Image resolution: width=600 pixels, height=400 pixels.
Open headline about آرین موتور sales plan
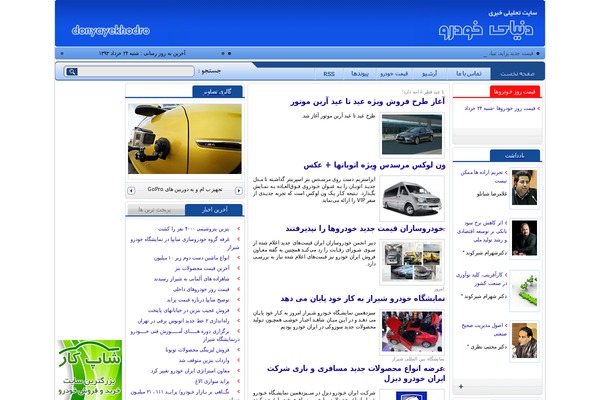pos(367,102)
